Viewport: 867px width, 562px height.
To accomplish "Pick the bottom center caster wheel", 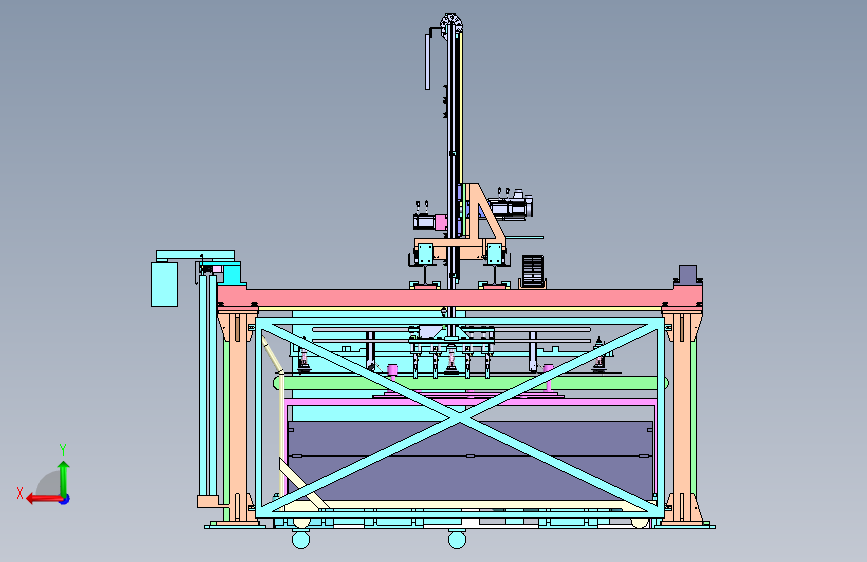I will [457, 539].
